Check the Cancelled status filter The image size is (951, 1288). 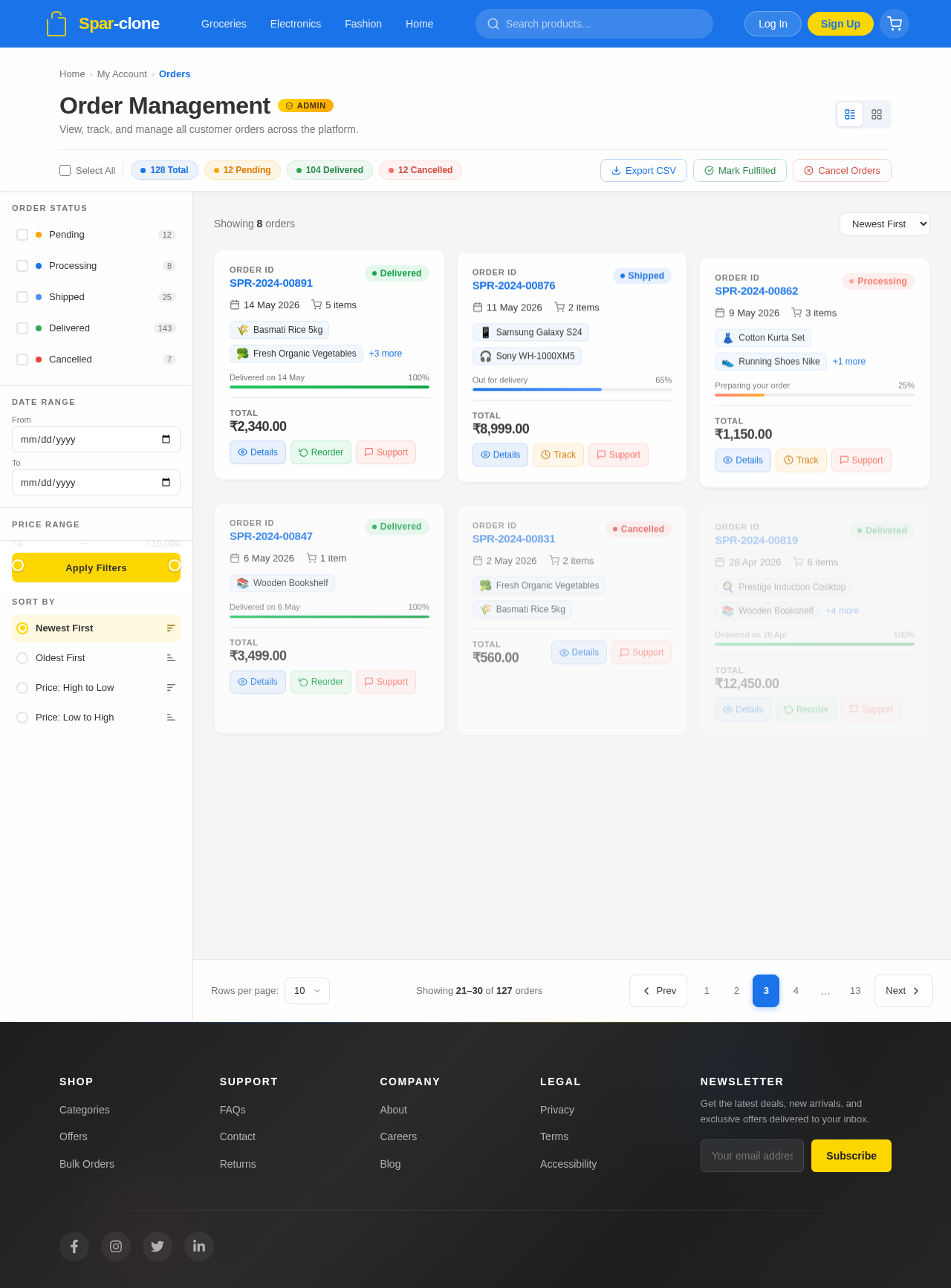pos(22,360)
